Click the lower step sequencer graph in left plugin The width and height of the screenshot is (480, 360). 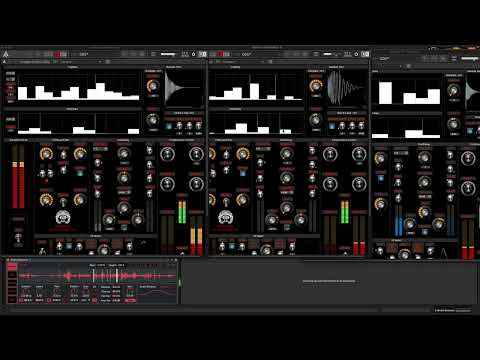pos(78,124)
